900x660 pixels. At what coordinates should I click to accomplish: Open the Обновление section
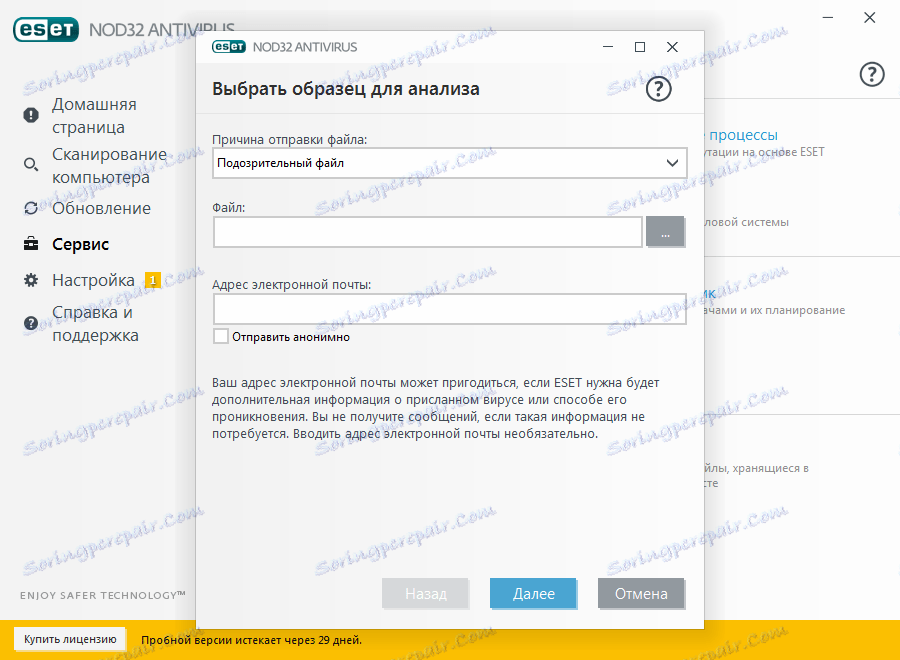point(101,208)
